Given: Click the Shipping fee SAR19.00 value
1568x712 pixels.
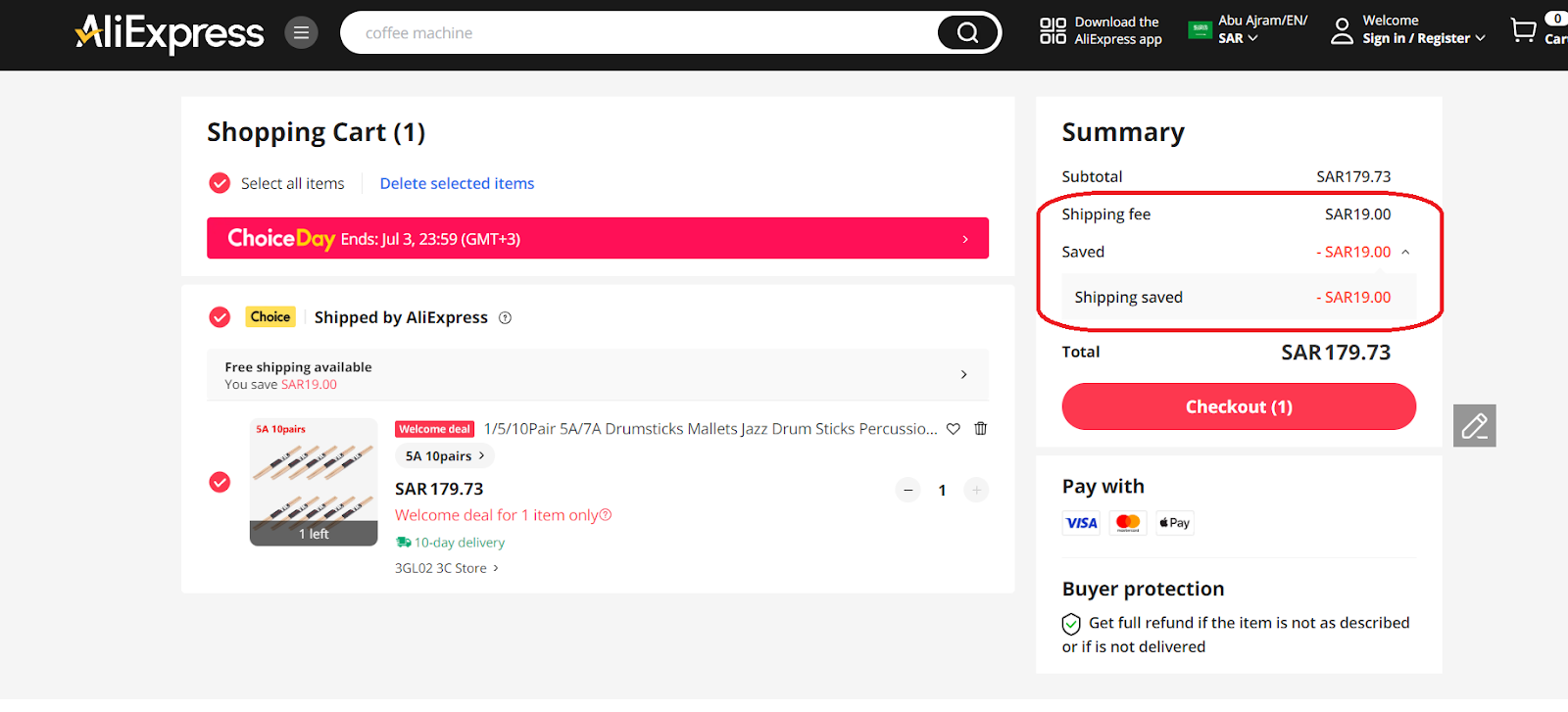Looking at the screenshot, I should pos(1358,214).
